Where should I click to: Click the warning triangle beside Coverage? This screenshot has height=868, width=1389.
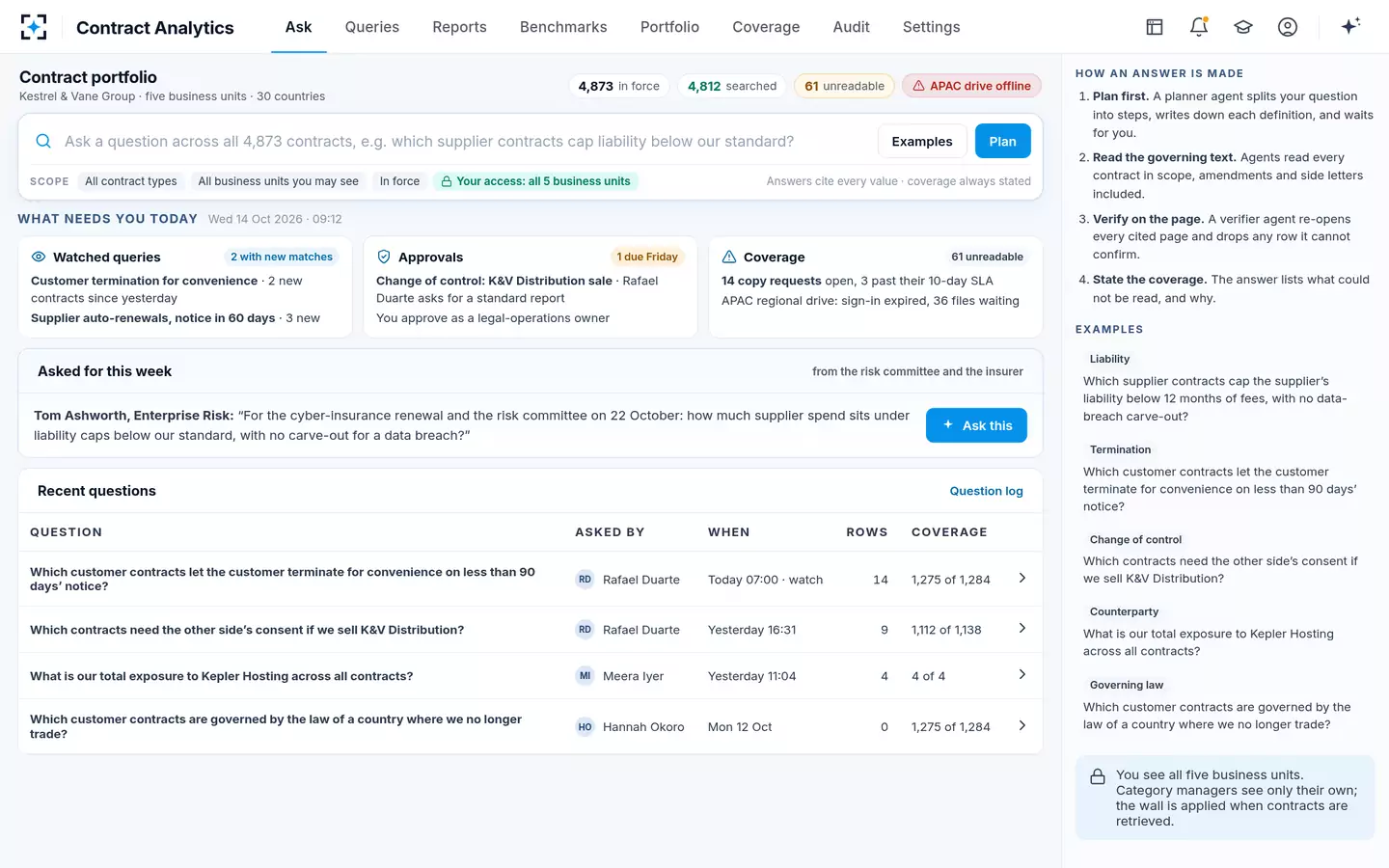click(729, 257)
